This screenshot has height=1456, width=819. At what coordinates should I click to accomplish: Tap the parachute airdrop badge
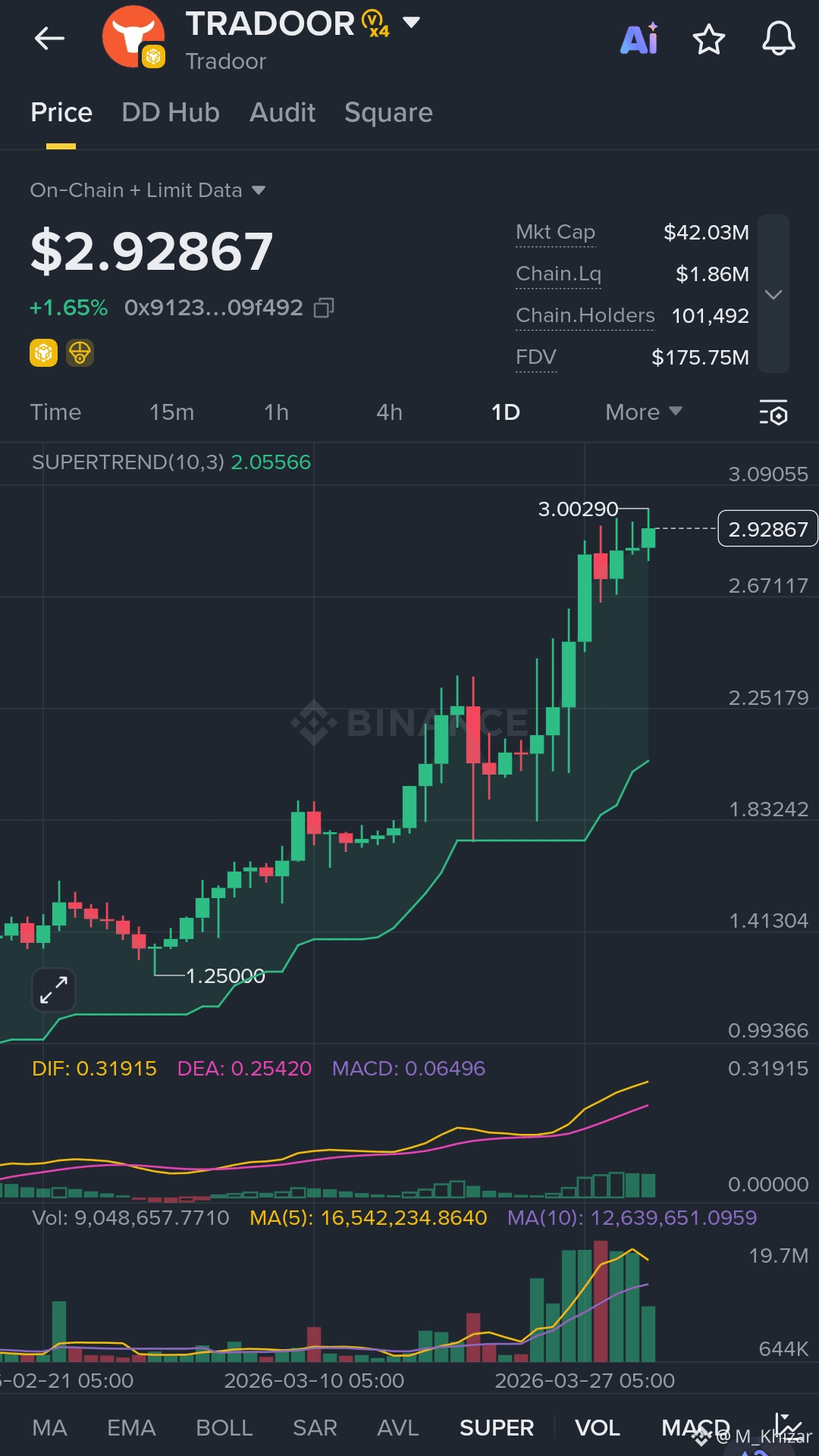pos(80,353)
